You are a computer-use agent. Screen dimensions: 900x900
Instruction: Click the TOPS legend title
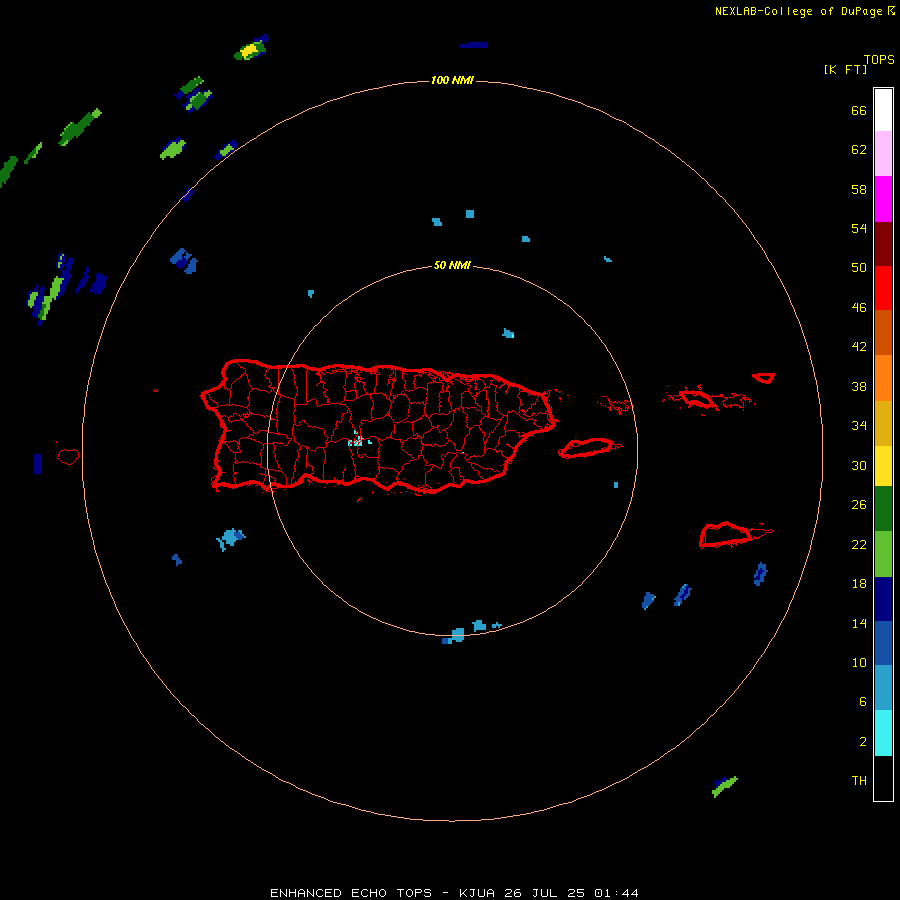(x=879, y=60)
